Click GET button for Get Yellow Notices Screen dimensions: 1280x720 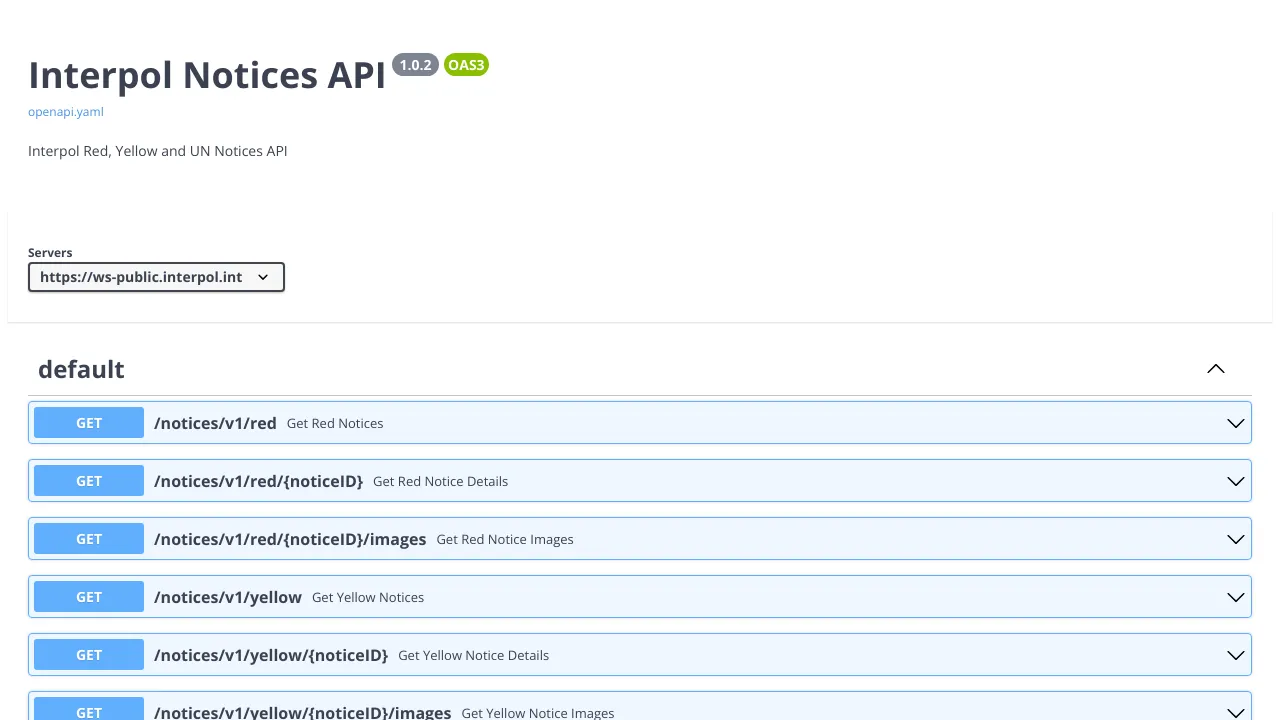pos(89,597)
